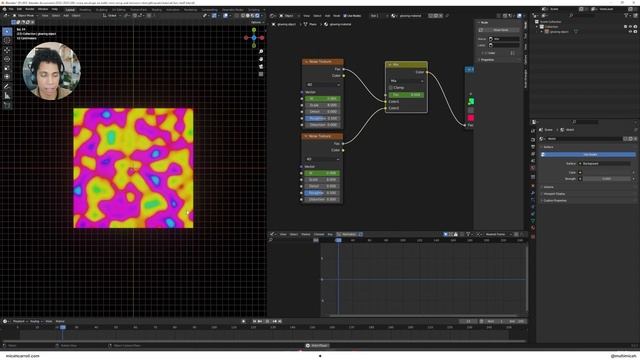The image size is (640, 360).
Task: Toggle viewport gizmo display button
Action: (214, 16)
